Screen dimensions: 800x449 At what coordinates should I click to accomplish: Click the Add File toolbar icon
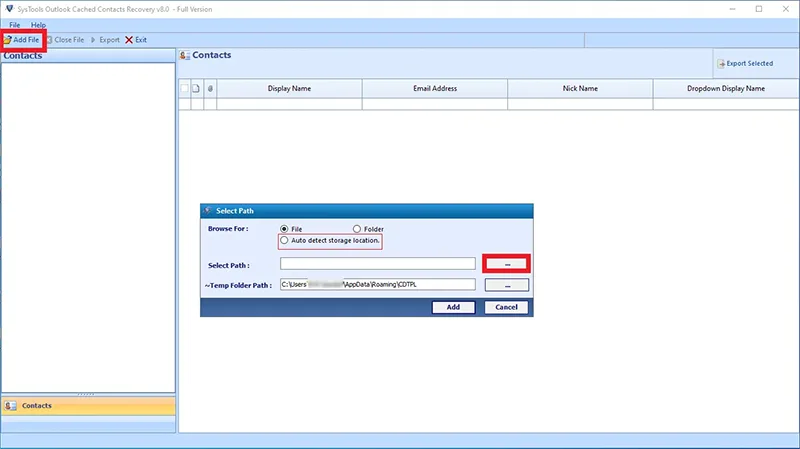(x=8, y=39)
